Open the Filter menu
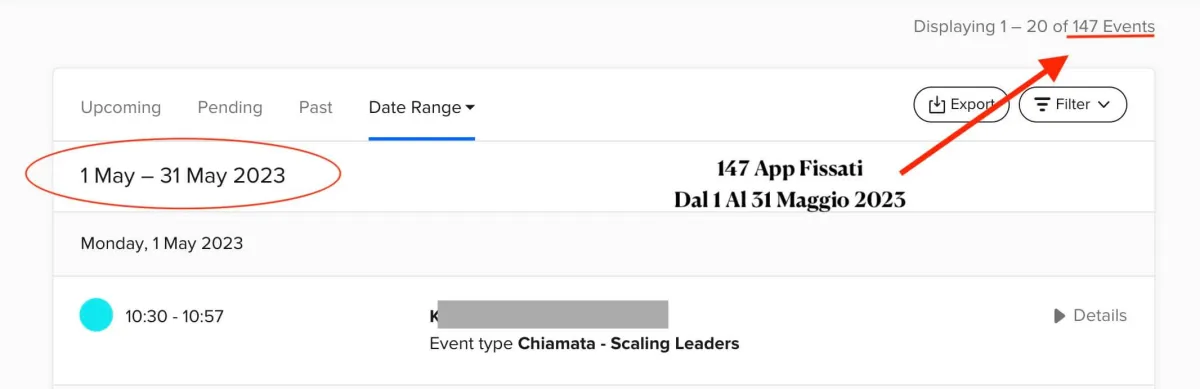Image resolution: width=1200 pixels, height=389 pixels. tap(1073, 104)
